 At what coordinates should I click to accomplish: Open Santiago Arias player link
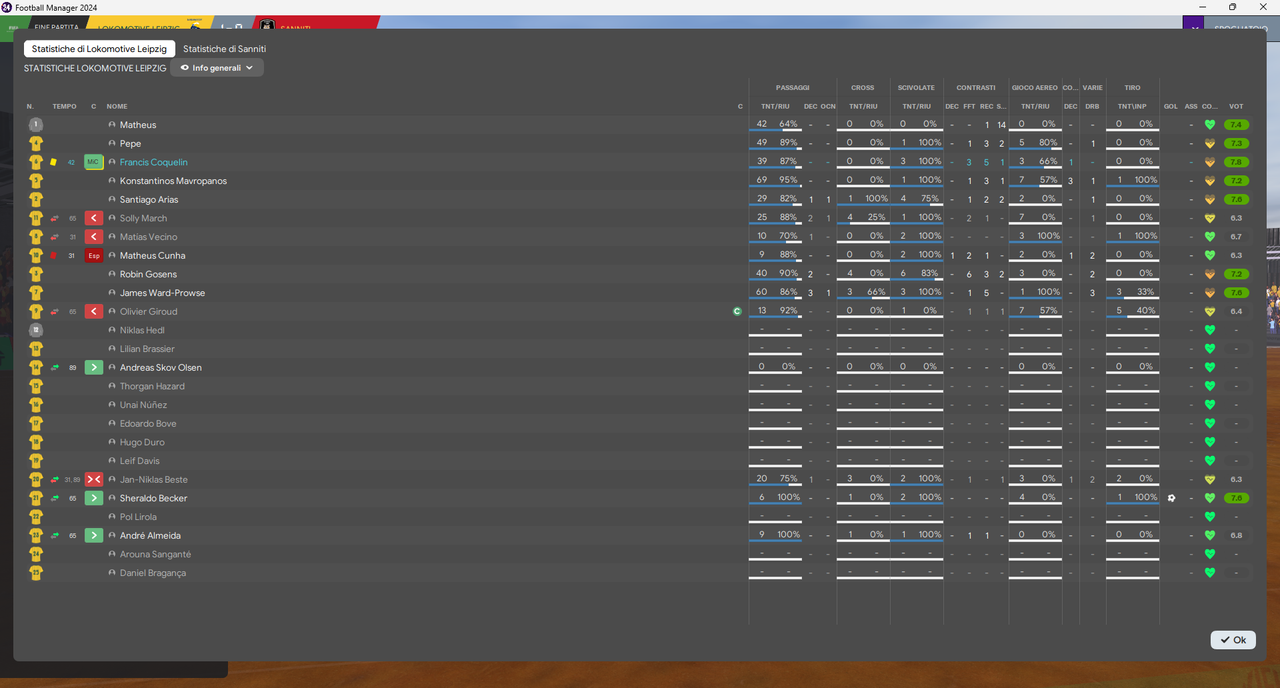pyautogui.click(x=149, y=200)
